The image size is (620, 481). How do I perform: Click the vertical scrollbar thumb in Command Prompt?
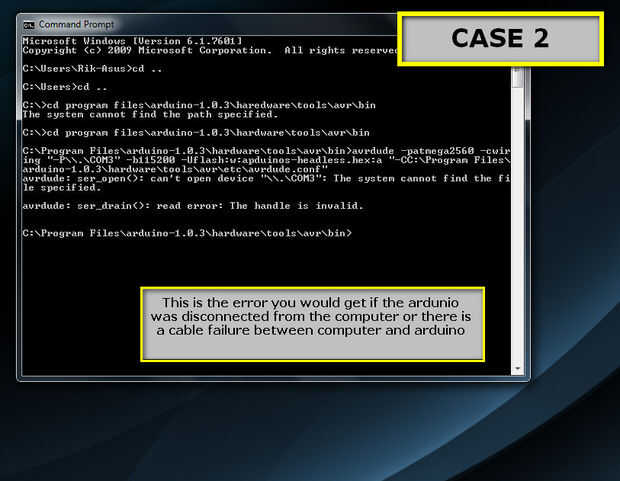click(517, 78)
